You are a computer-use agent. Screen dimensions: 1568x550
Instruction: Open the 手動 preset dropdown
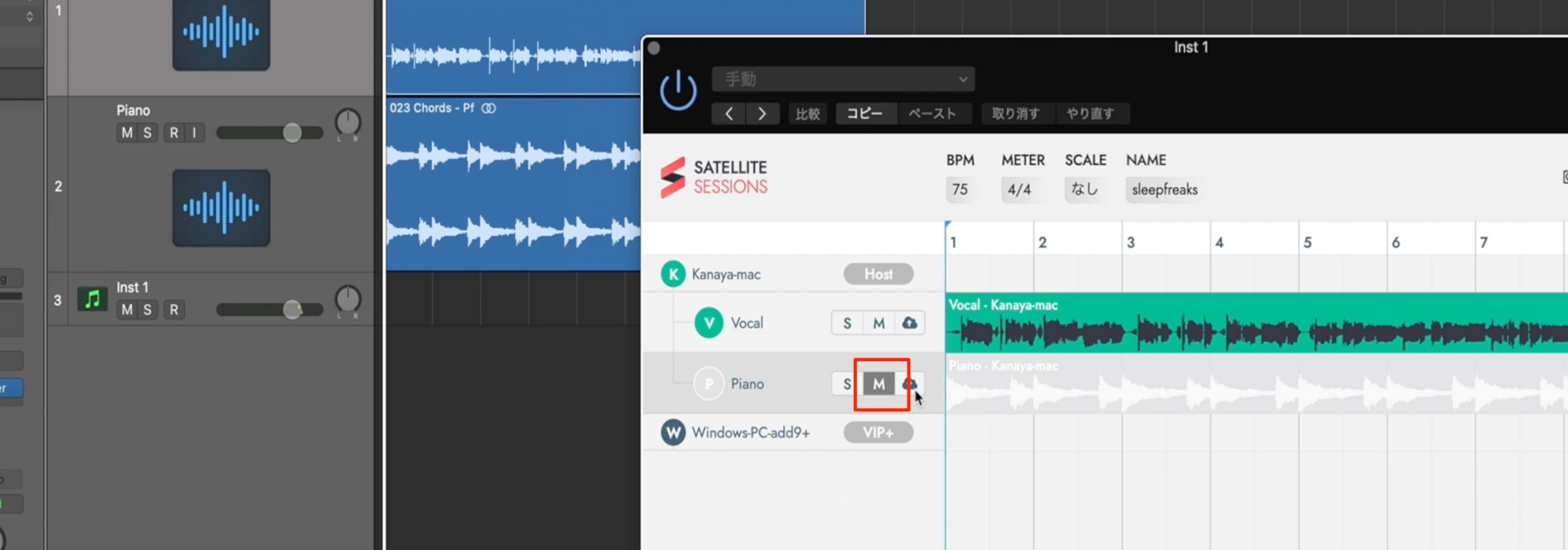[843, 79]
